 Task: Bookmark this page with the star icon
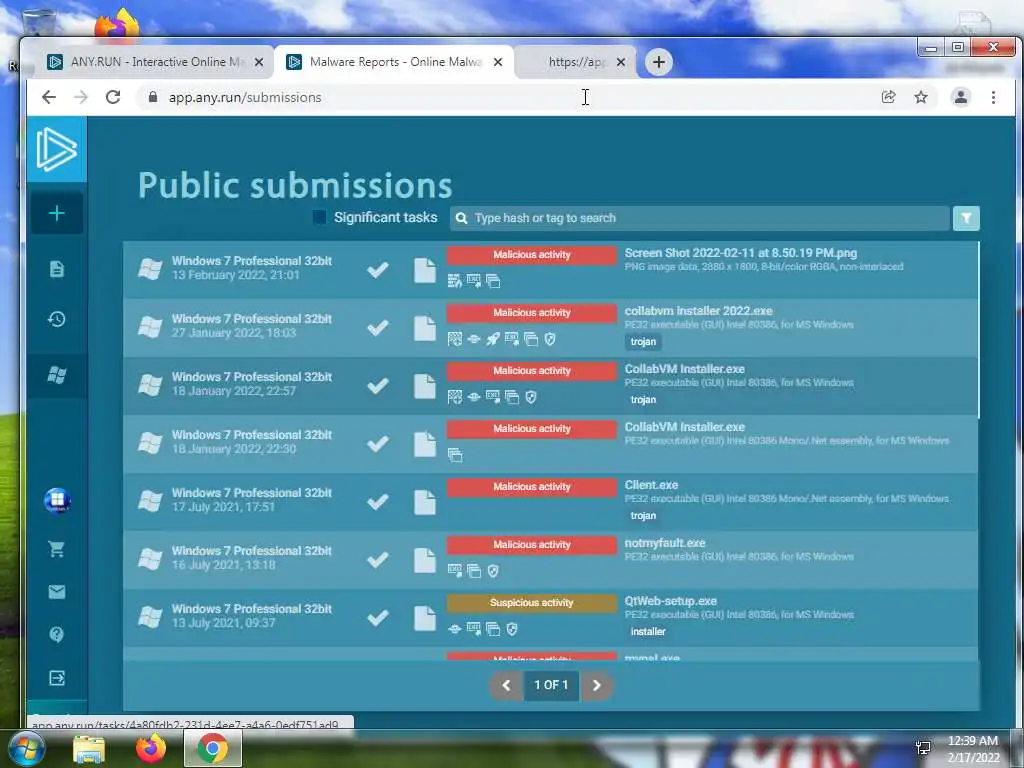[921, 97]
